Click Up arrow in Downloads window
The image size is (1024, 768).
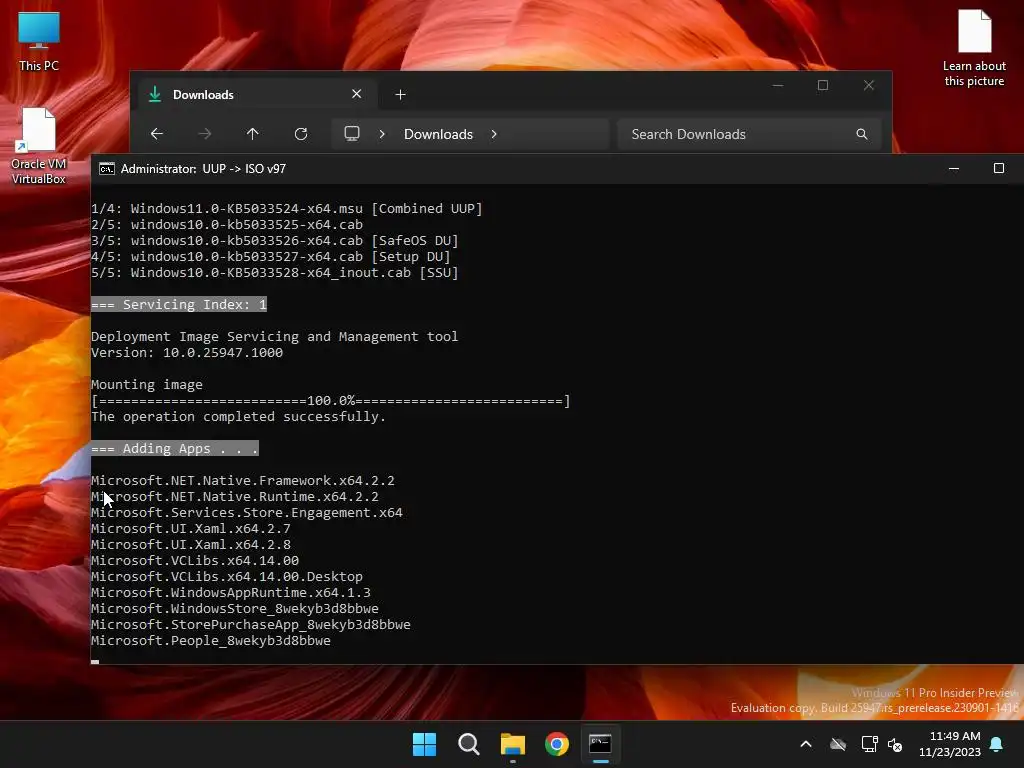pyautogui.click(x=253, y=134)
